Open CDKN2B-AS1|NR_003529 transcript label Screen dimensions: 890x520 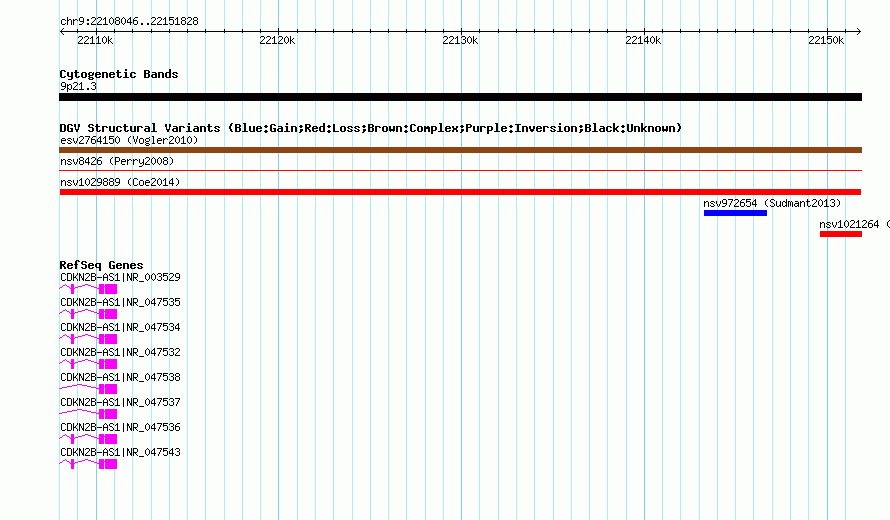click(120, 278)
